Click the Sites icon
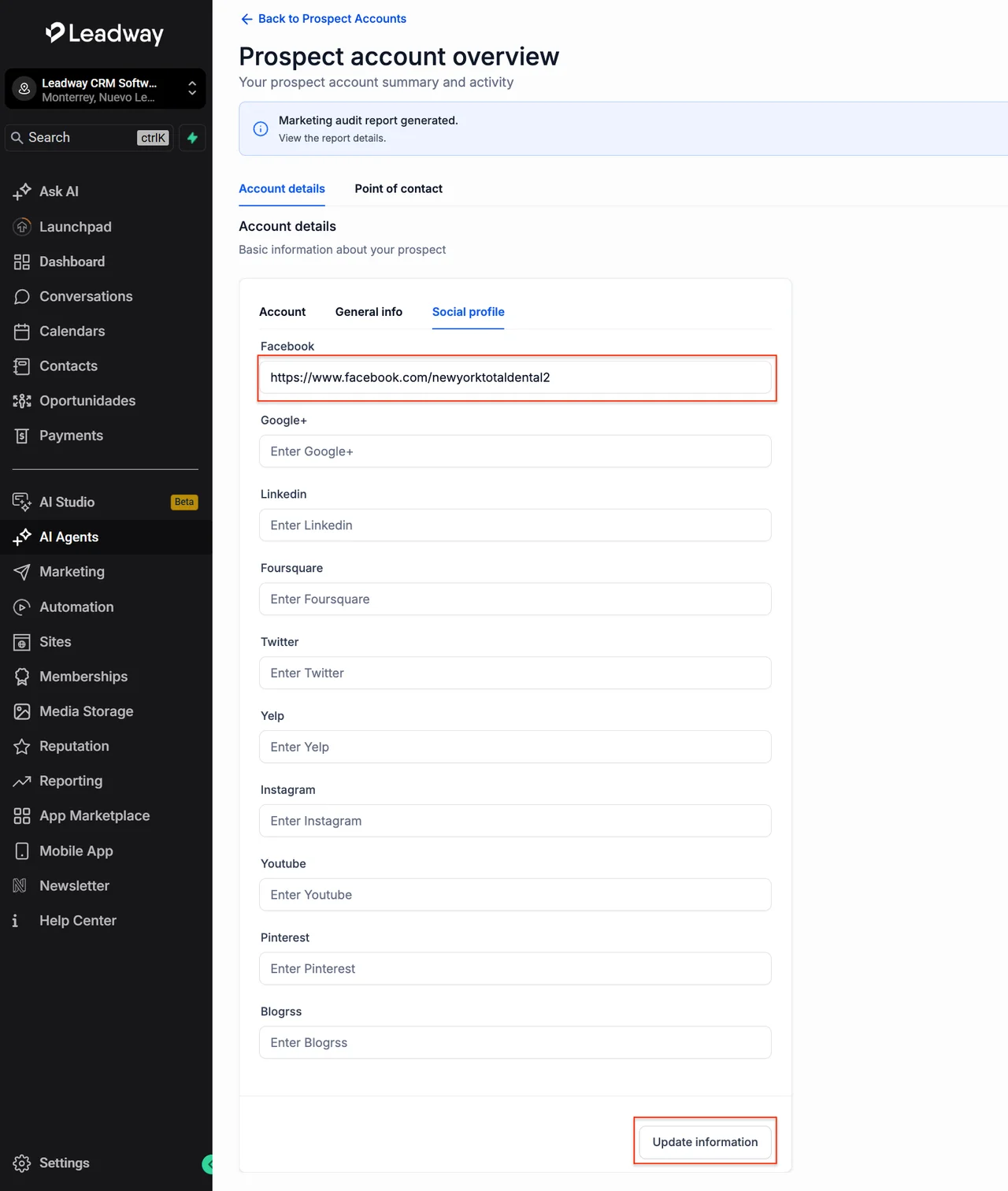Screen dimensions: 1008x1191 (22, 642)
